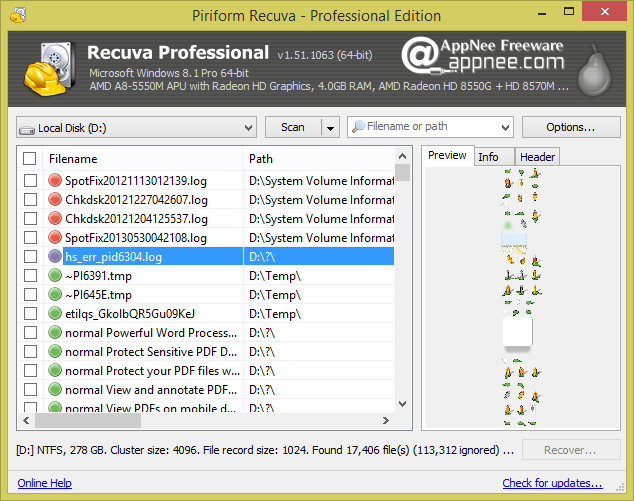Click the green status dot beside etilqs_GkolbQR5Gu09KeJ

tap(55, 313)
